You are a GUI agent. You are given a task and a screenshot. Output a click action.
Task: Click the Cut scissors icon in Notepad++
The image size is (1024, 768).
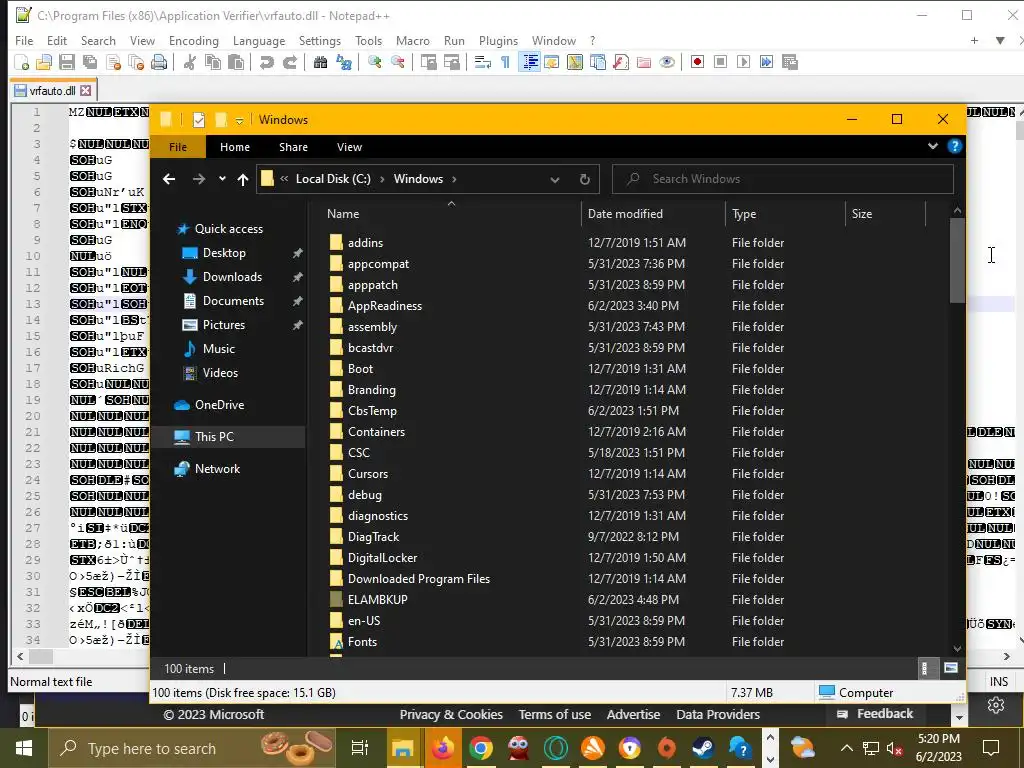190,62
